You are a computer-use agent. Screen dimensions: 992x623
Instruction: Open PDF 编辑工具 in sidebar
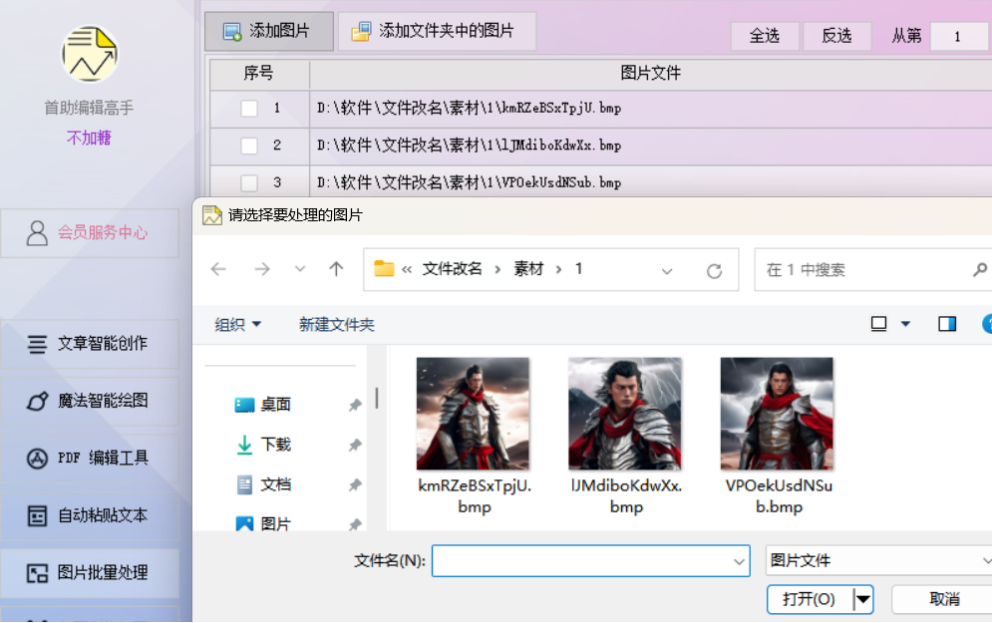click(x=90, y=458)
